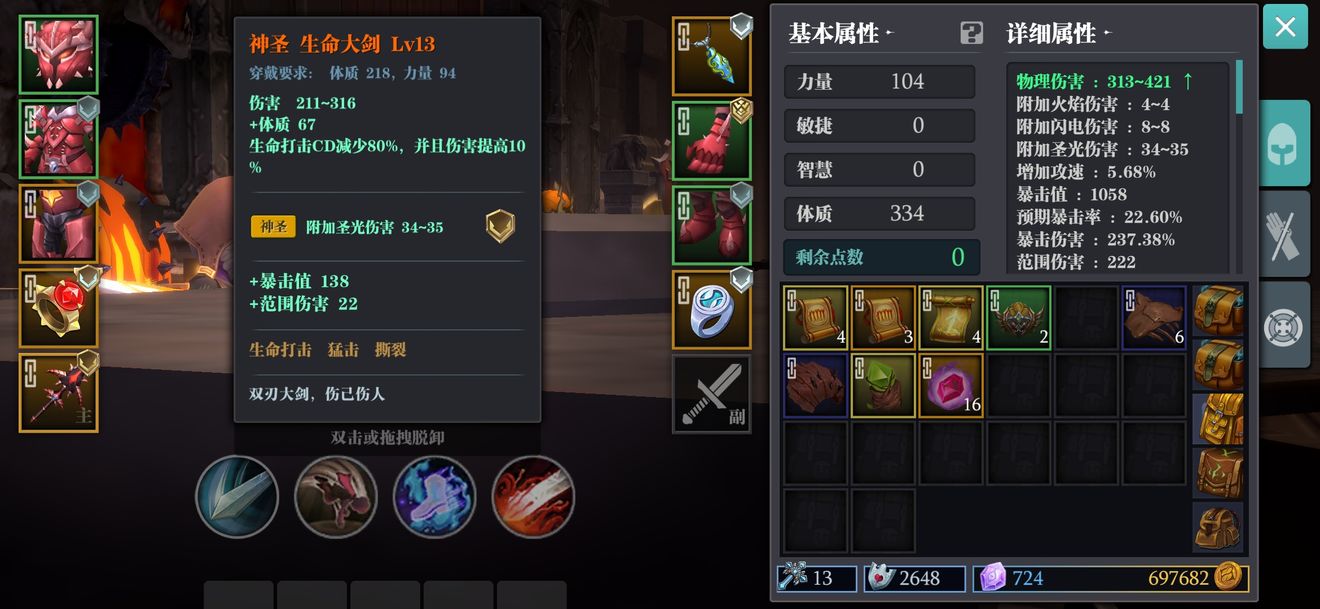1320x609 pixels.
Task: Select the main-hand greatsword slot
Action: coord(59,393)
